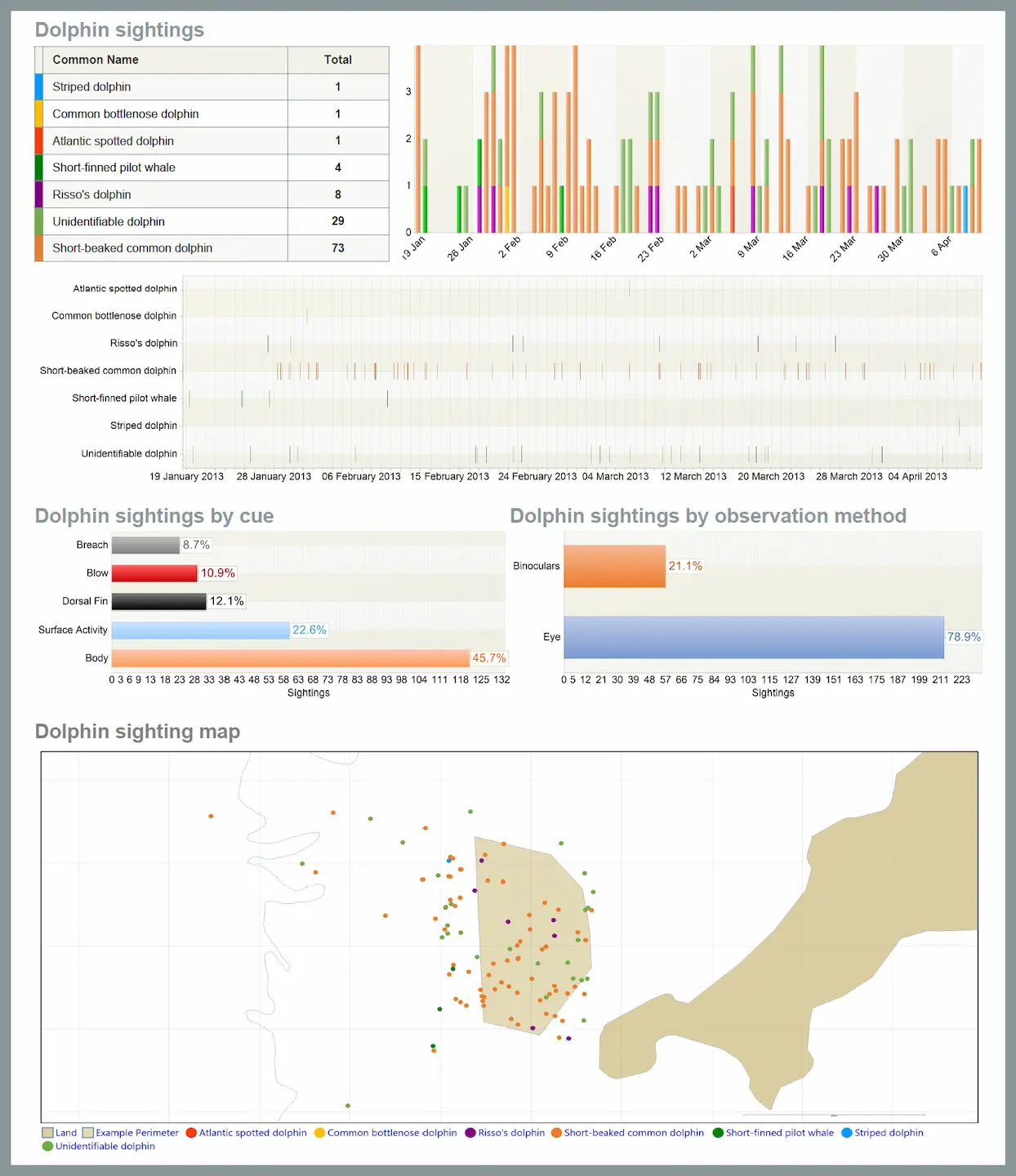This screenshot has height=1176, width=1016.
Task: Click the "Dolphin sightings by observation method" heading
Action: click(708, 516)
